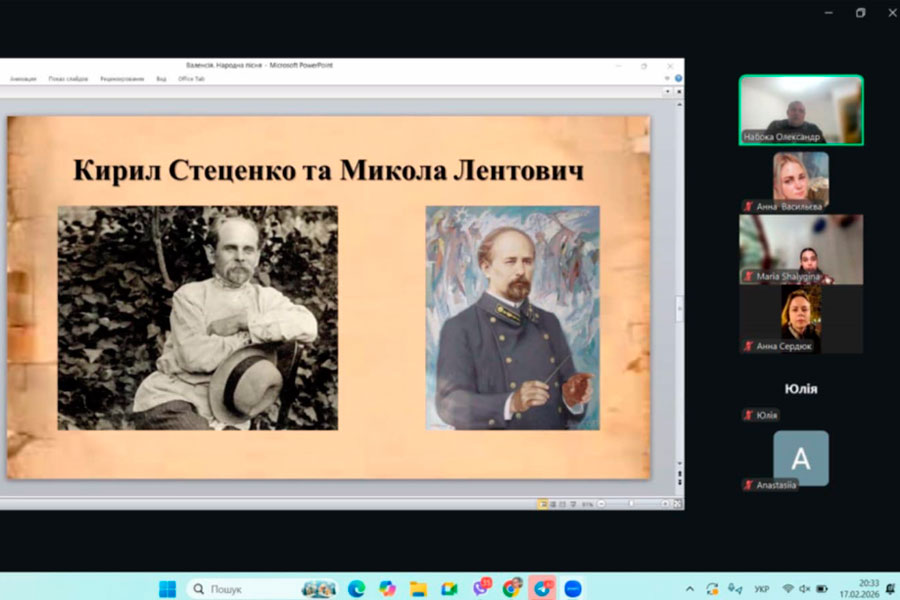The height and width of the screenshot is (600, 900).
Task: Click the Fit slide to window button
Action: (x=675, y=503)
